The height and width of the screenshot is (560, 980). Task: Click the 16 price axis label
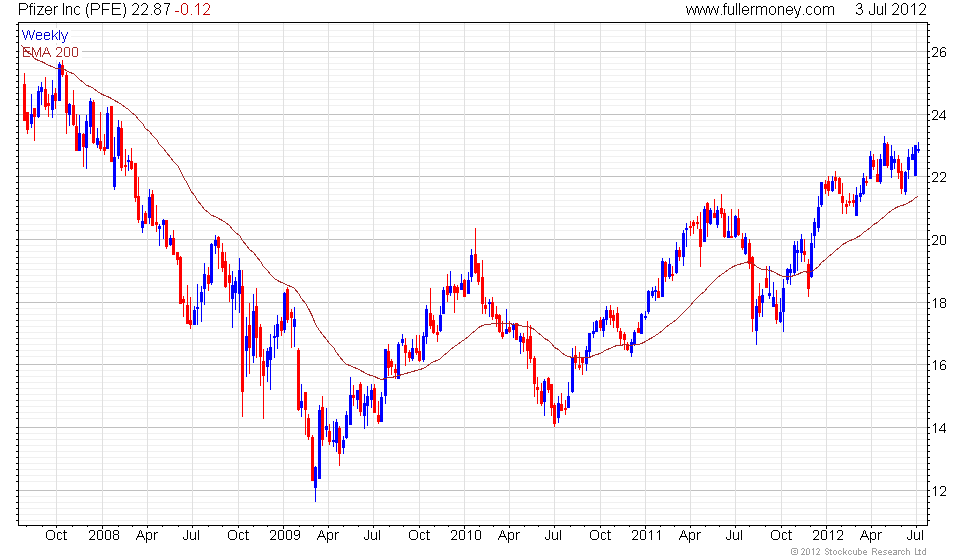tap(939, 366)
